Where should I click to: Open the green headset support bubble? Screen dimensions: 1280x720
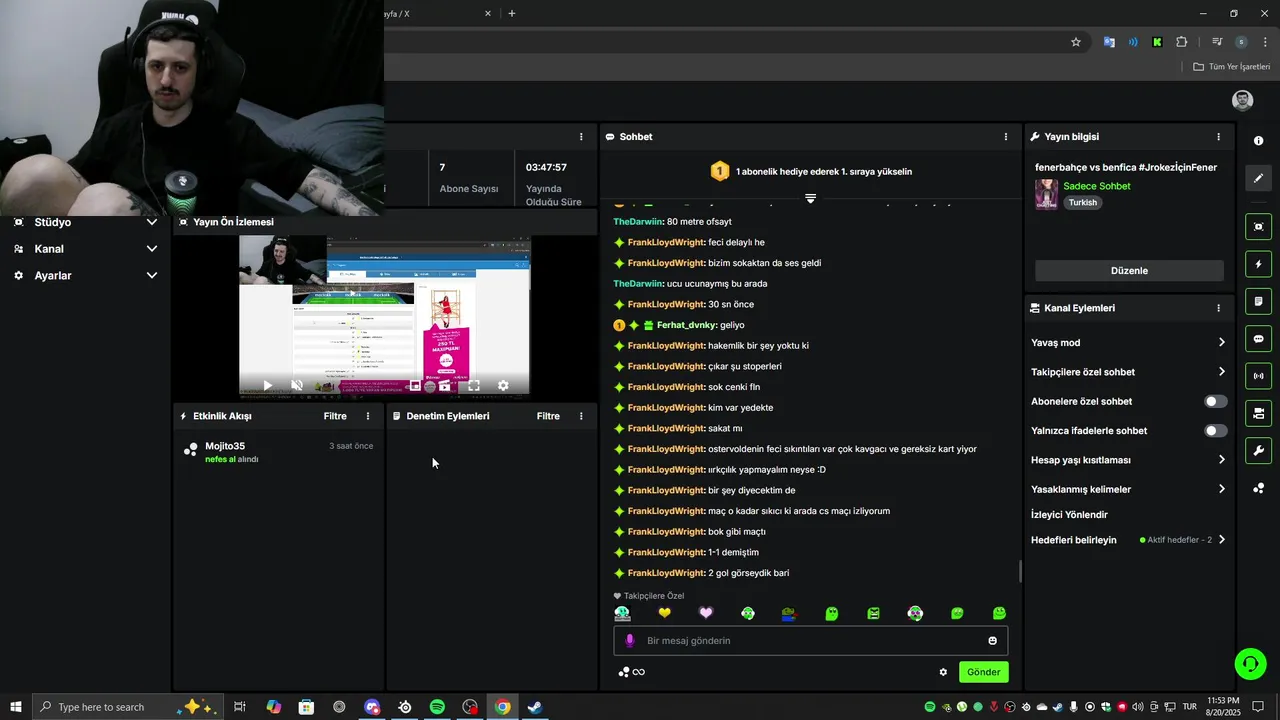click(x=1250, y=663)
